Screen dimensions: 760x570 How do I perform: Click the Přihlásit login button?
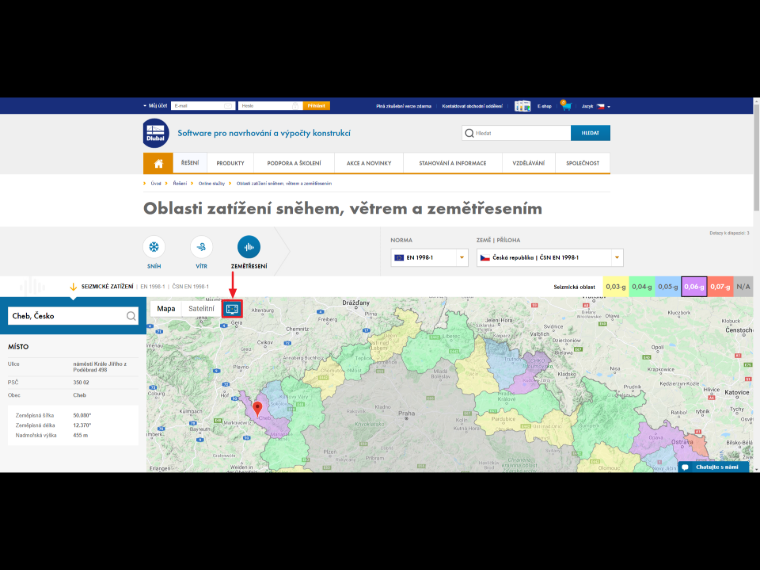317,106
